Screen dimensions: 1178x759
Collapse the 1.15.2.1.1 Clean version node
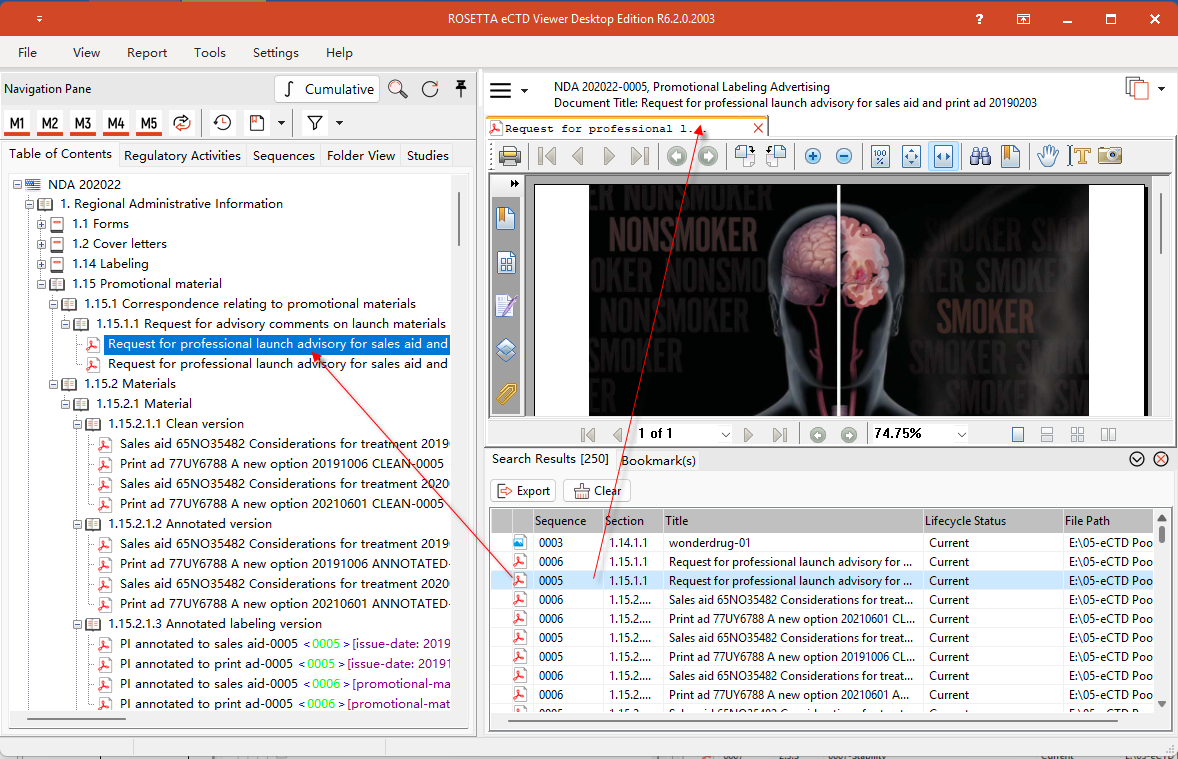(77, 424)
